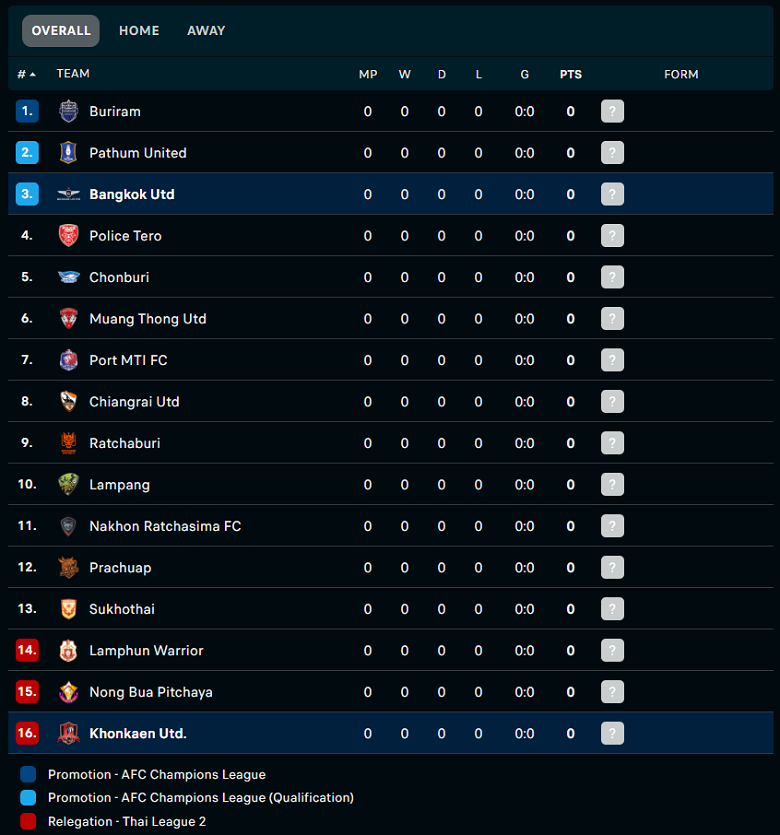Sort standings by MP column header
780x835 pixels.
click(368, 74)
